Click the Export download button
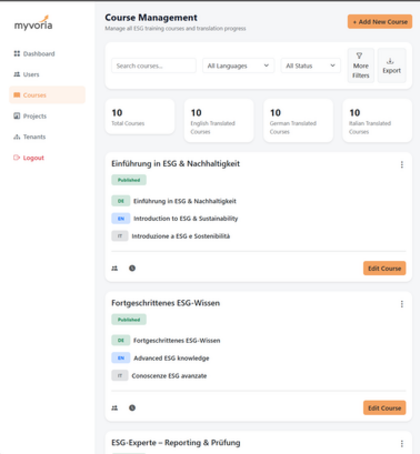This screenshot has height=454, width=420. pos(392,65)
